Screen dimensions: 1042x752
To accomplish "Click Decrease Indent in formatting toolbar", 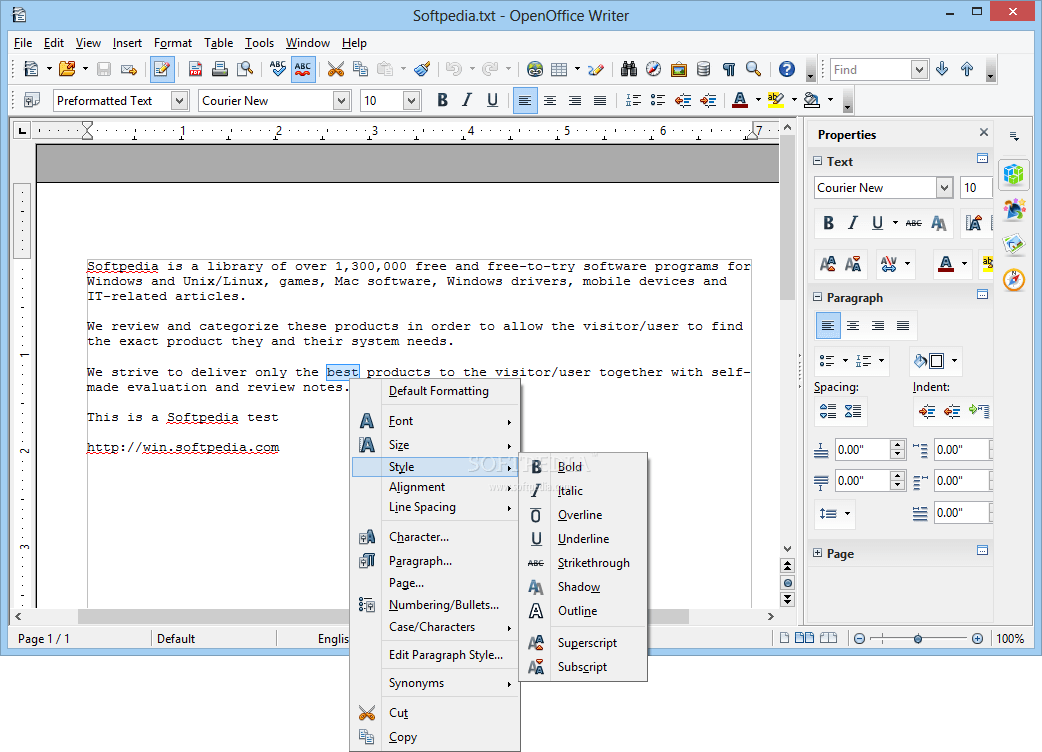I will click(683, 100).
